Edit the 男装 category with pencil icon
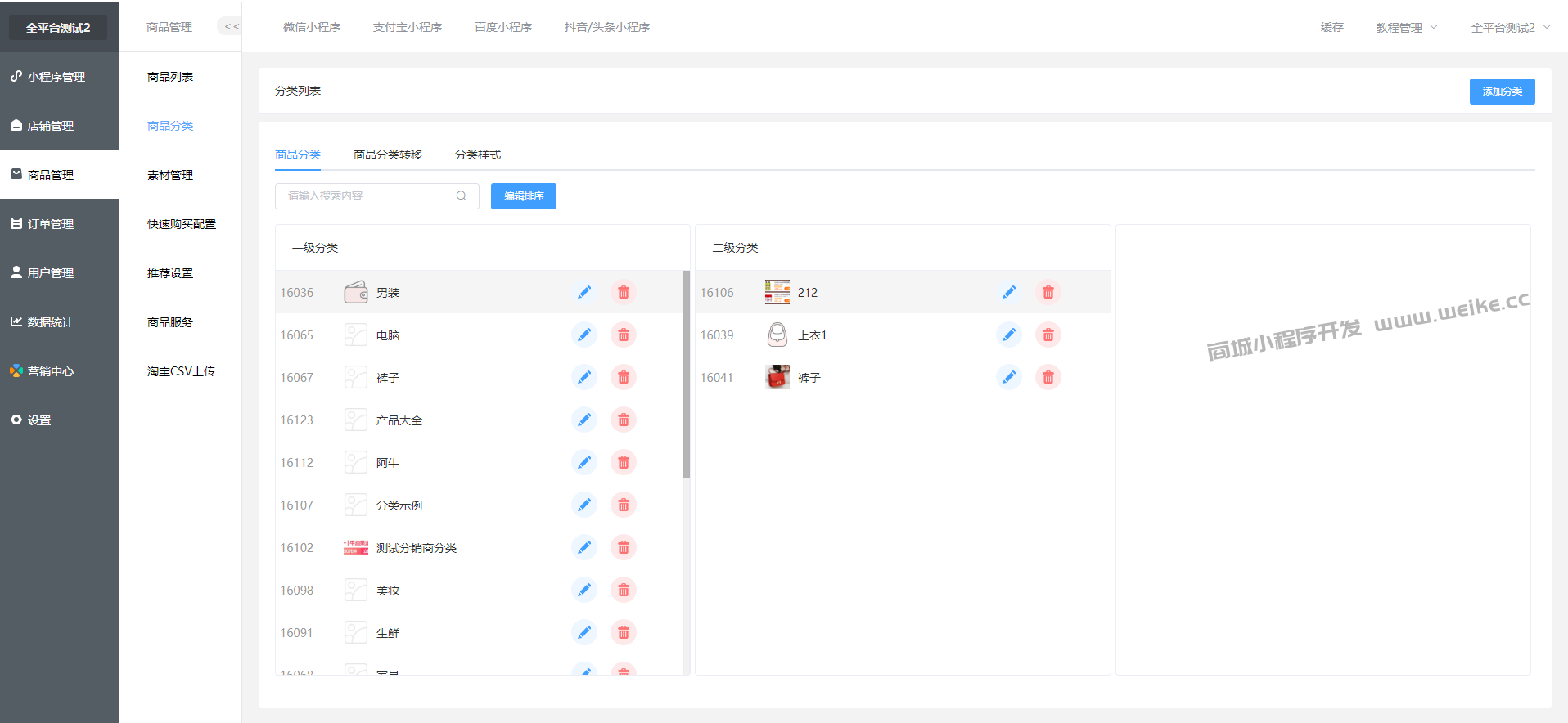Image resolution: width=1568 pixels, height=723 pixels. 584,292
